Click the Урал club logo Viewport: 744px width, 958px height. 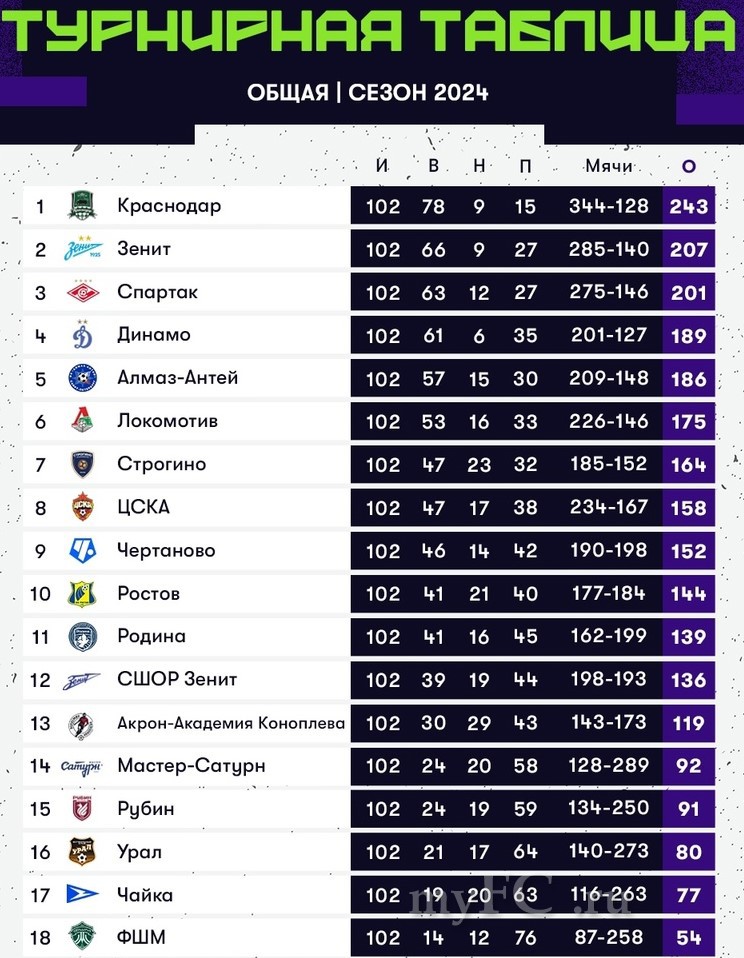click(82, 852)
